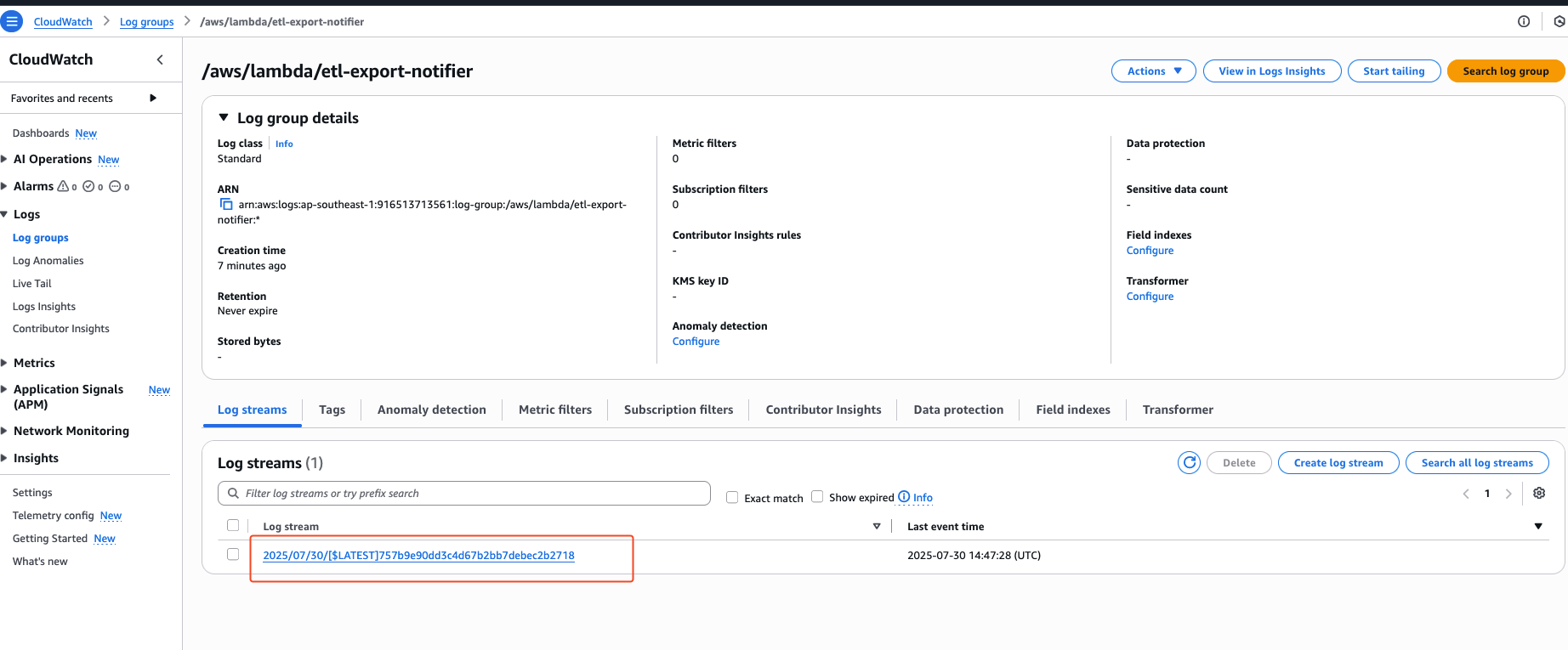This screenshot has height=650, width=1568.
Task: Click Search all log streams button
Action: tap(1477, 463)
